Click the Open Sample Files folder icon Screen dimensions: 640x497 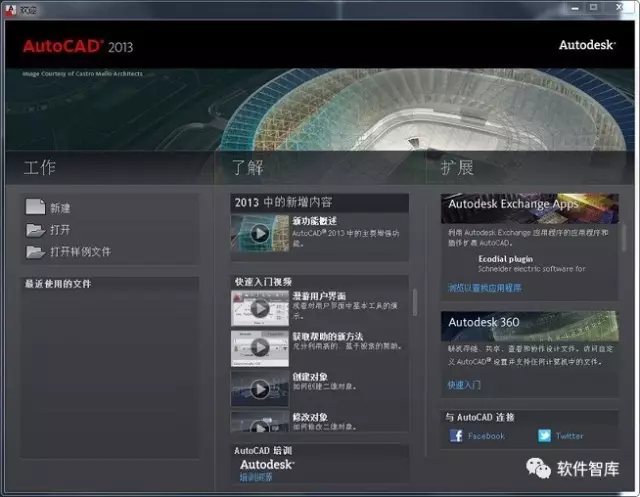[35, 252]
